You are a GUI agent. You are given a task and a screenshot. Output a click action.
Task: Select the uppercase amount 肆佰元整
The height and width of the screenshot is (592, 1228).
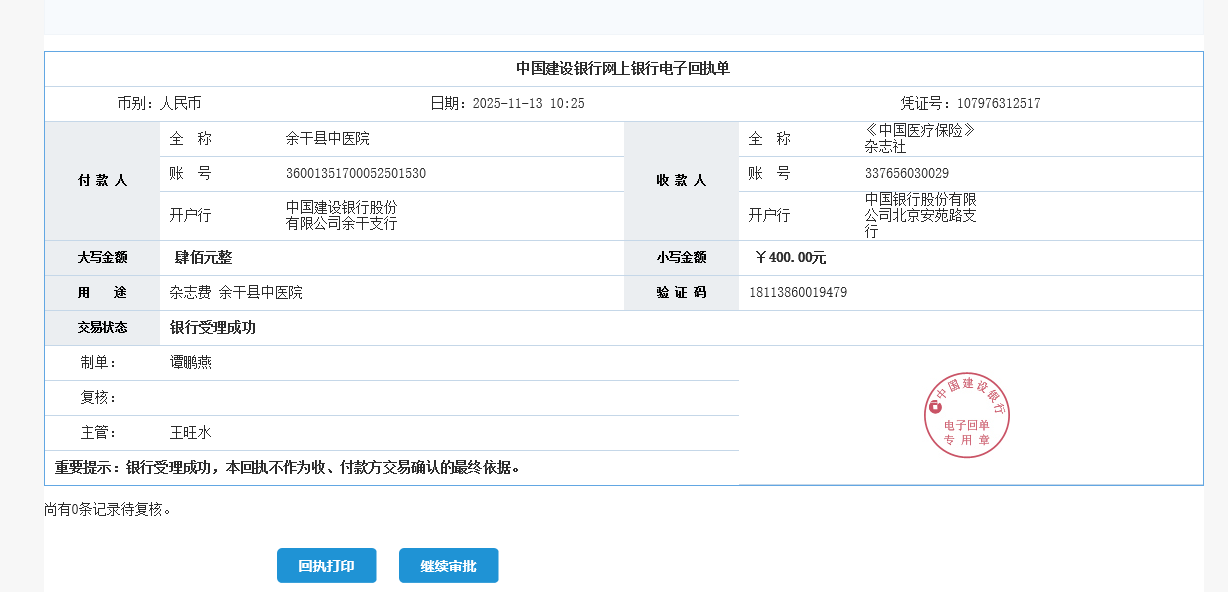coord(203,258)
